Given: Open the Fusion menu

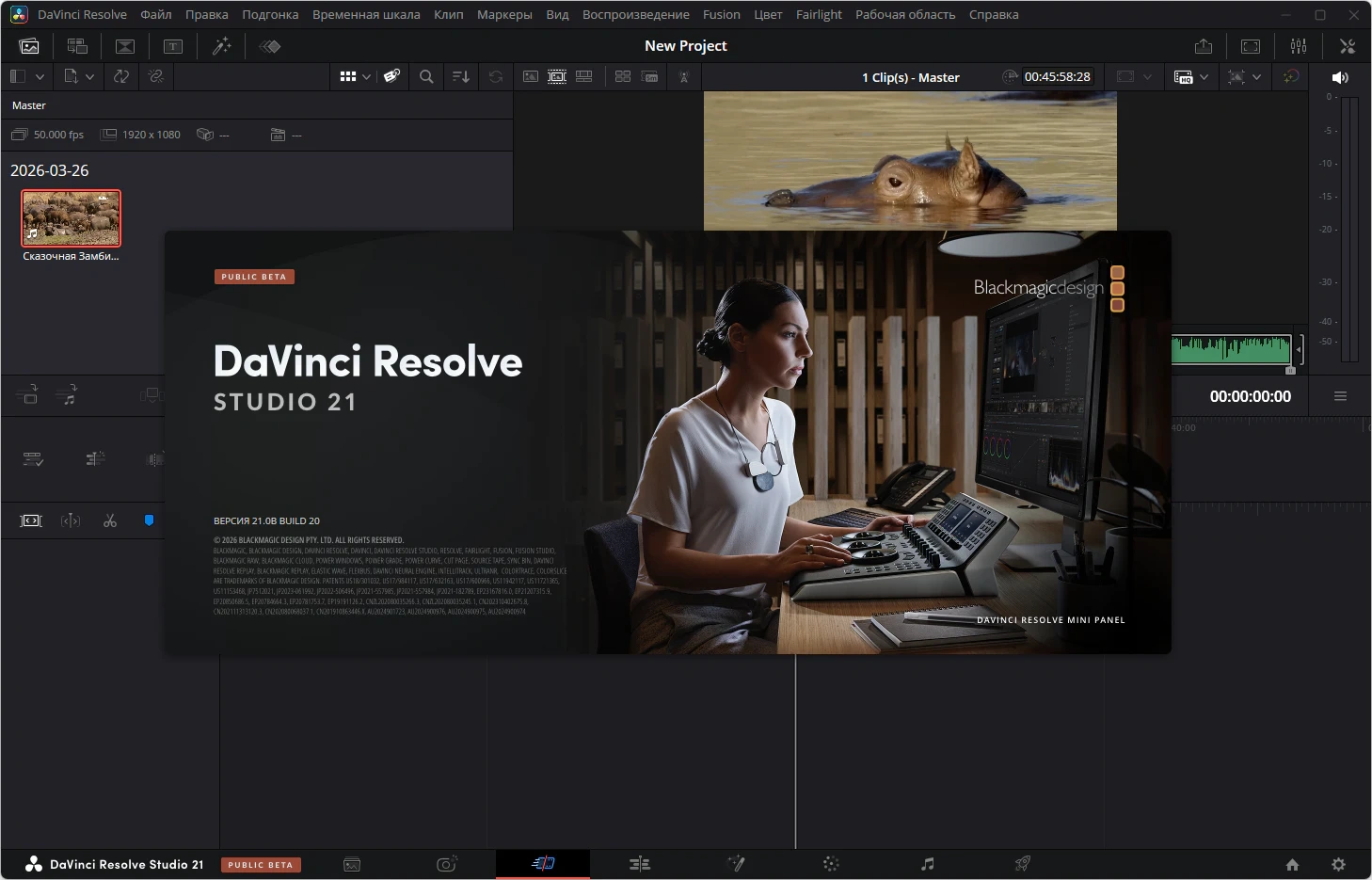Looking at the screenshot, I should click(x=721, y=14).
